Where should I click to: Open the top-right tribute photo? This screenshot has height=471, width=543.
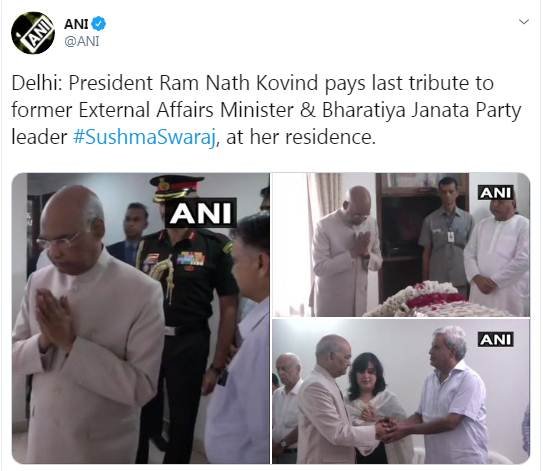(401, 245)
